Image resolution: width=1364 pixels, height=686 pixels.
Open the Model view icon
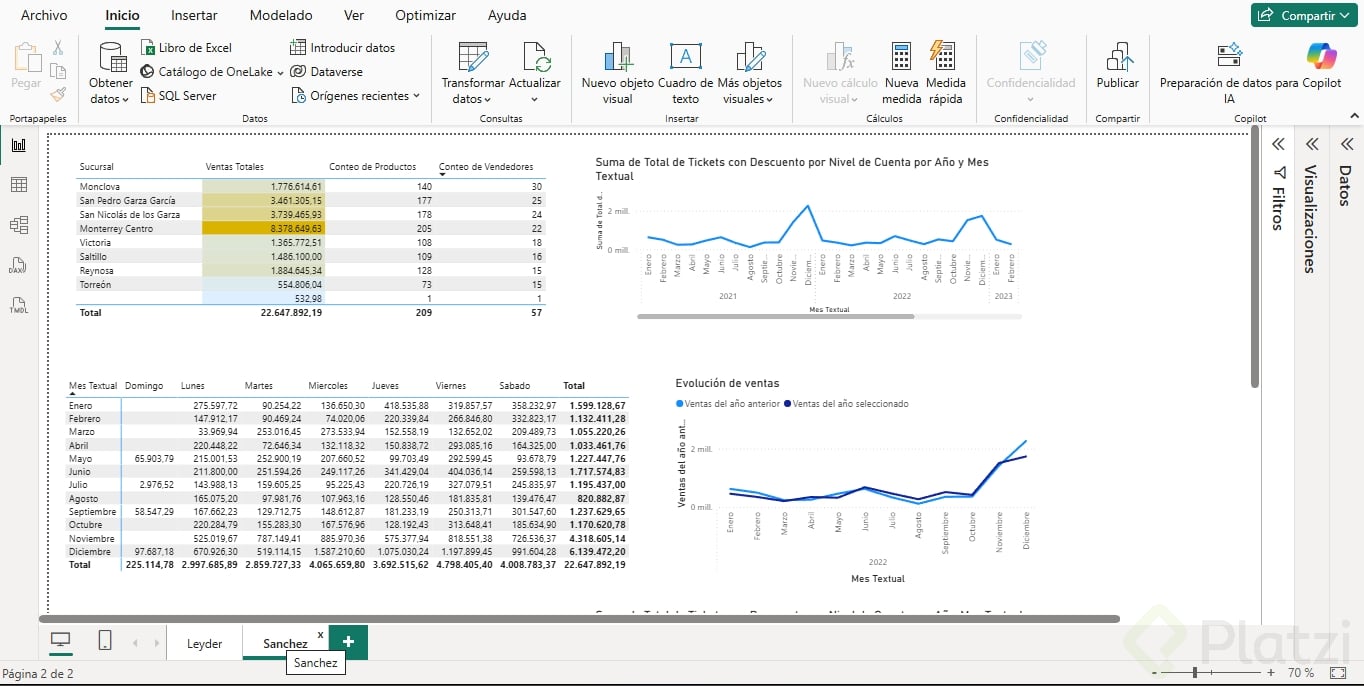click(19, 225)
